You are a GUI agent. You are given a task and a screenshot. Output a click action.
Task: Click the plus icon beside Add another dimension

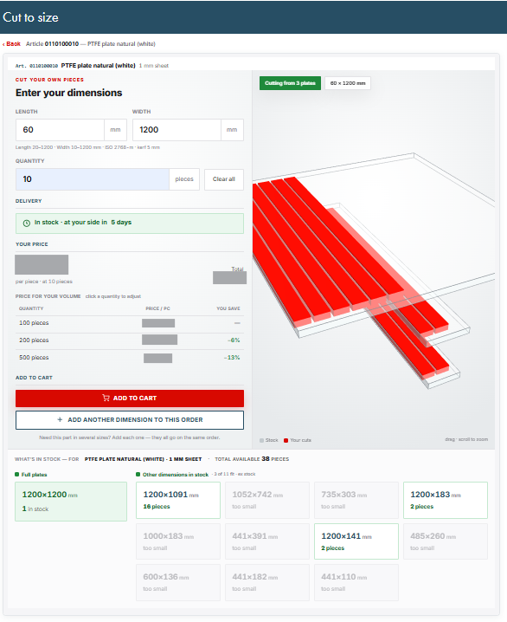point(60,420)
